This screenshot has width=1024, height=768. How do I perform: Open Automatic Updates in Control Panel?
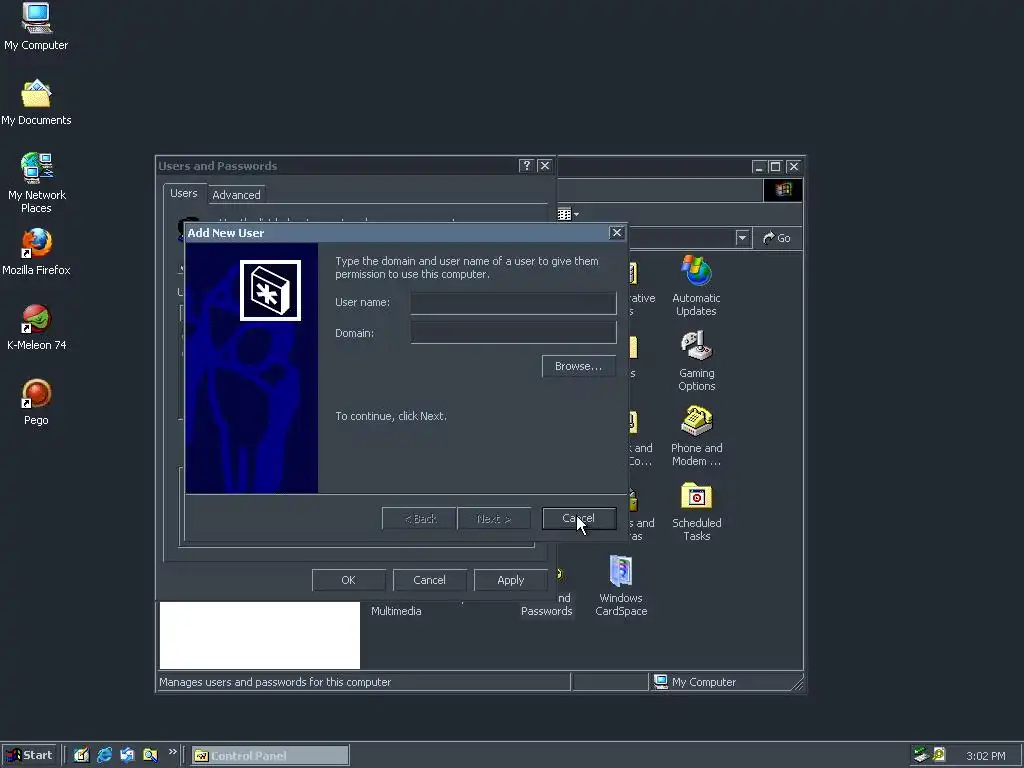(696, 286)
